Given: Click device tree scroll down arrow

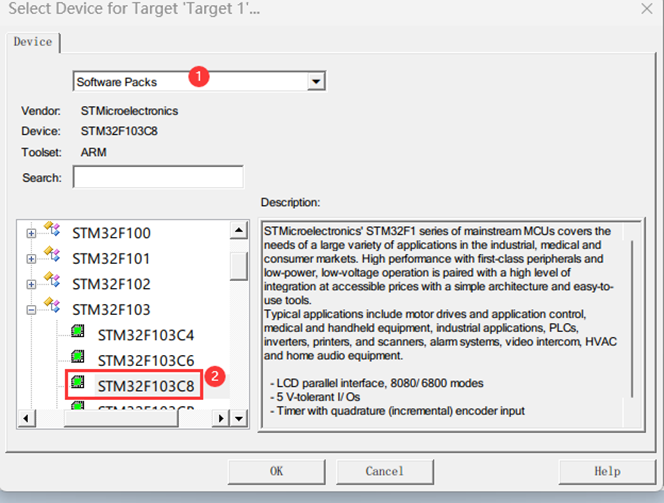Looking at the screenshot, I should coord(239,419).
